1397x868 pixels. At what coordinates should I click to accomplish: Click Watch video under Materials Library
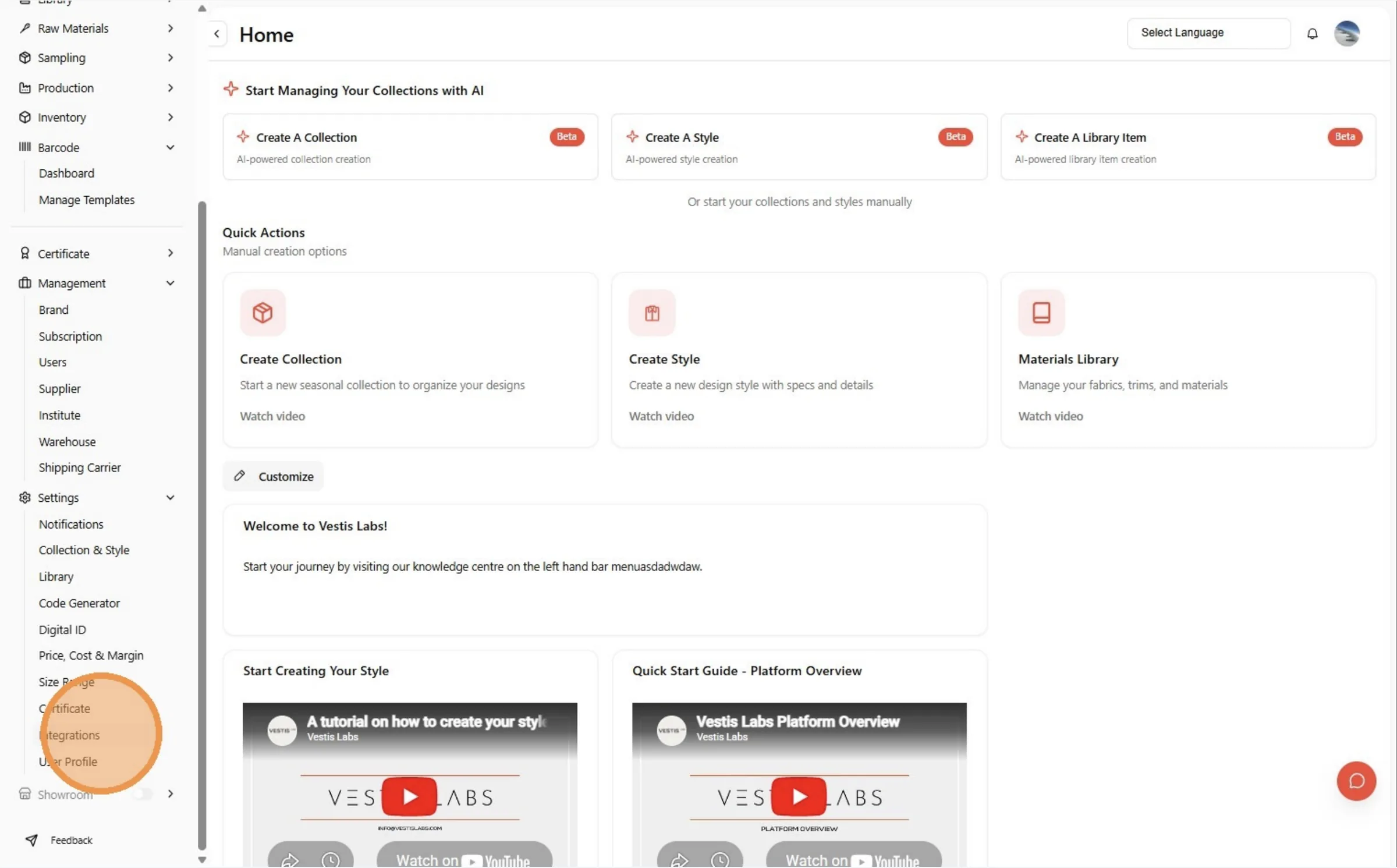1051,416
